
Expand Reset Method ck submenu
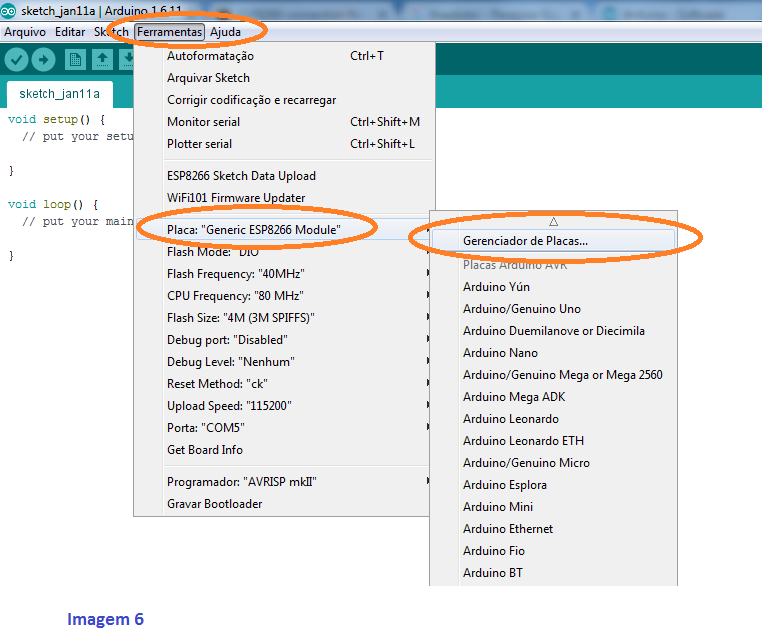284,384
